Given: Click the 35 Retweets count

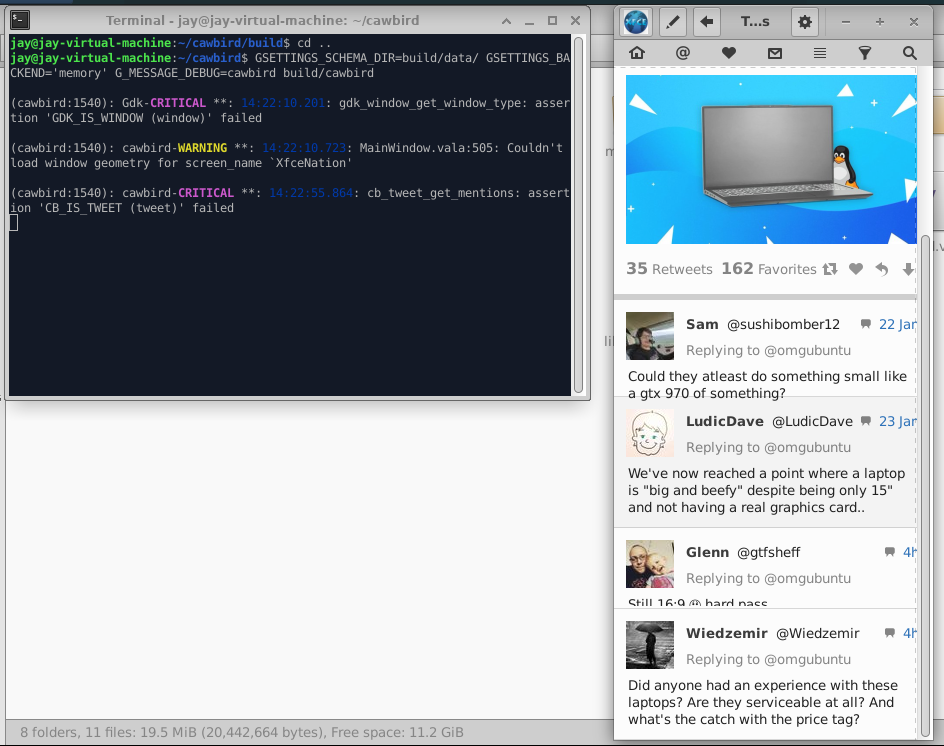Looking at the screenshot, I should 669,269.
